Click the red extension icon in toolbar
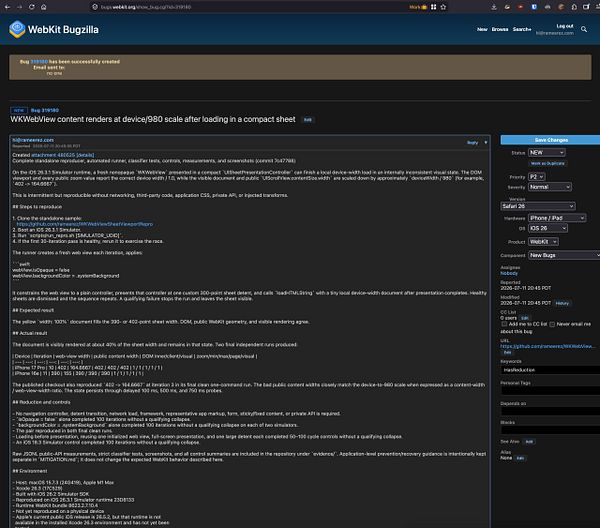The height and width of the screenshot is (528, 600). [x=520, y=7]
